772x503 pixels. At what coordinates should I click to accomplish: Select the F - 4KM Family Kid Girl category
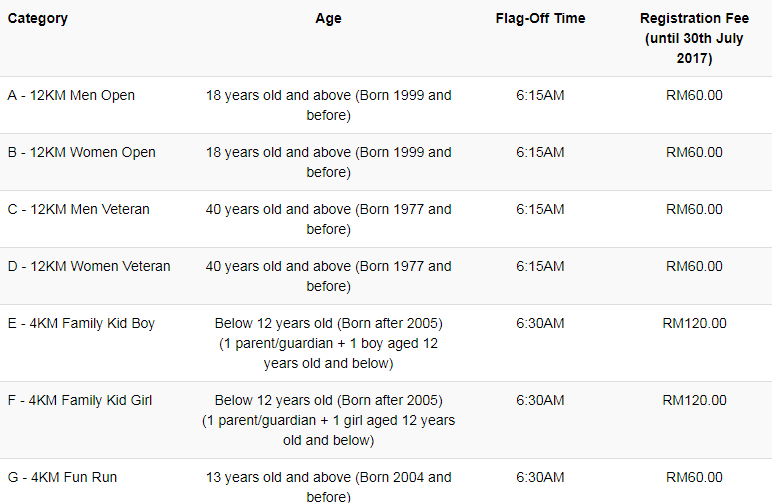[x=80, y=401]
